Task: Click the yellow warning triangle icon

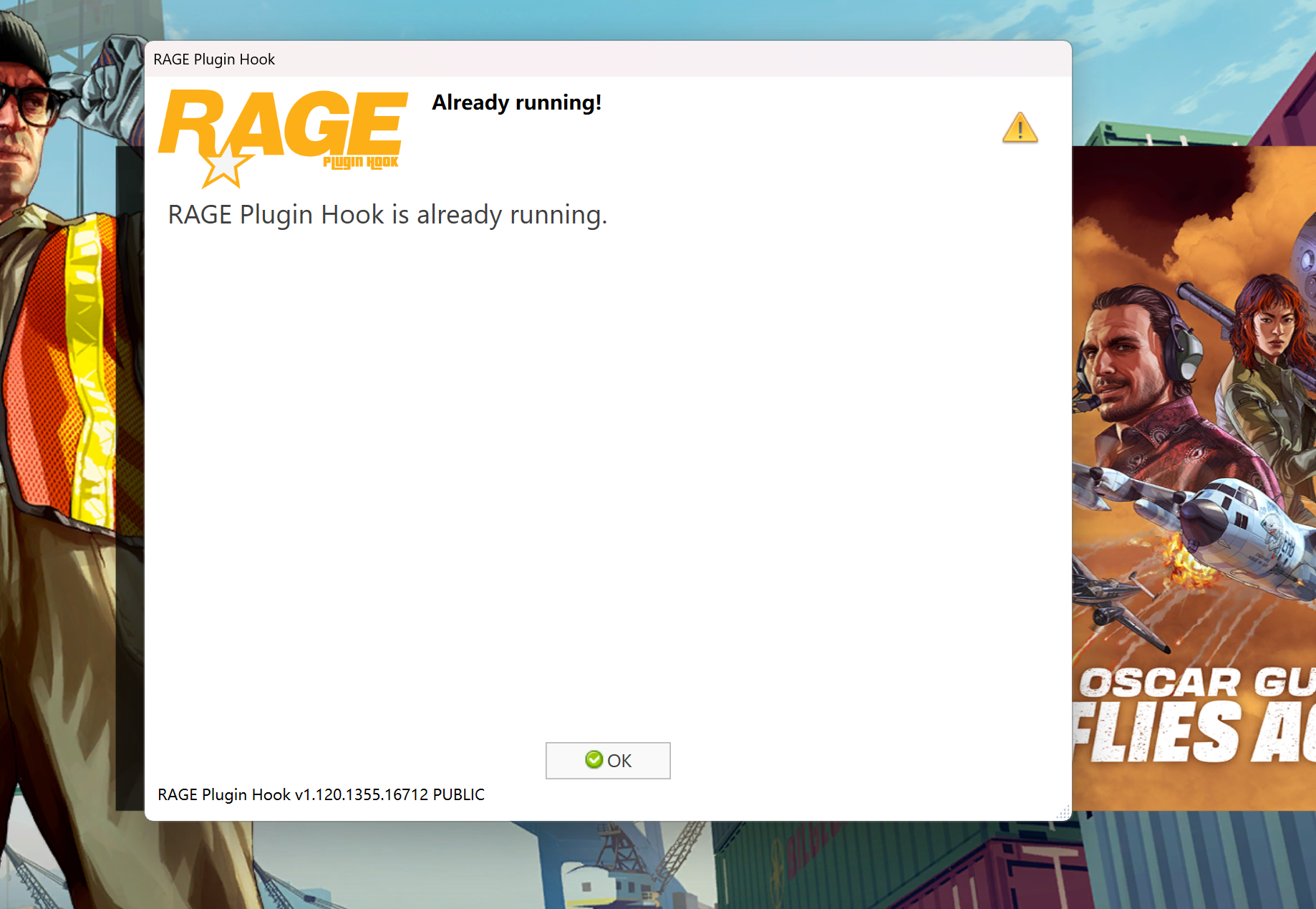Action: (1020, 128)
